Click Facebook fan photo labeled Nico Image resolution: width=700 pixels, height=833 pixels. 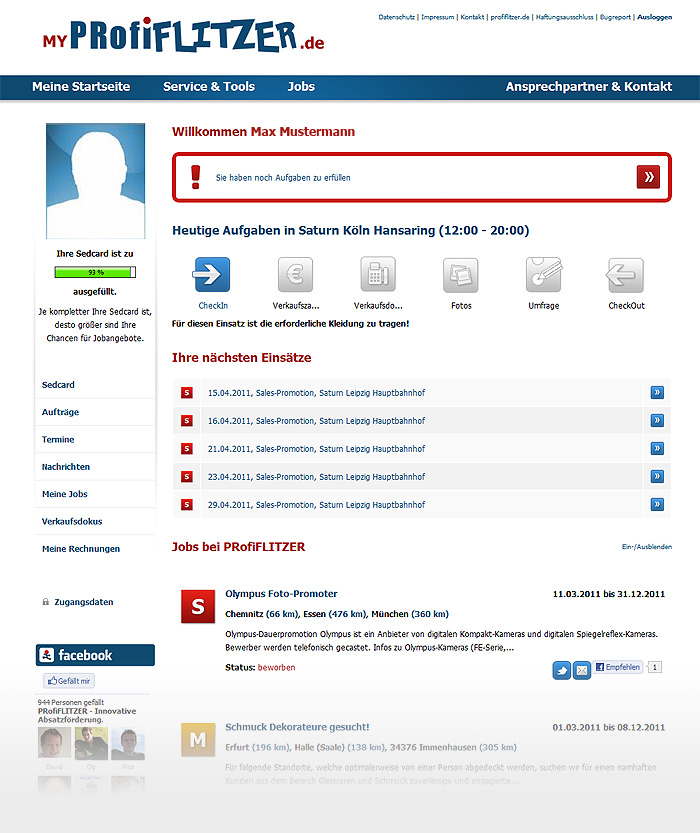click(128, 743)
